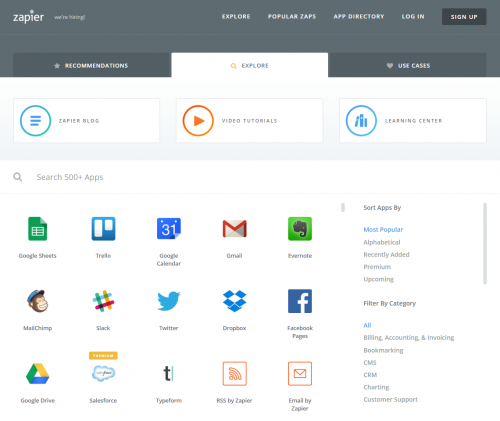Filter by Charting category
Image resolution: width=500 pixels, height=421 pixels.
pos(376,387)
